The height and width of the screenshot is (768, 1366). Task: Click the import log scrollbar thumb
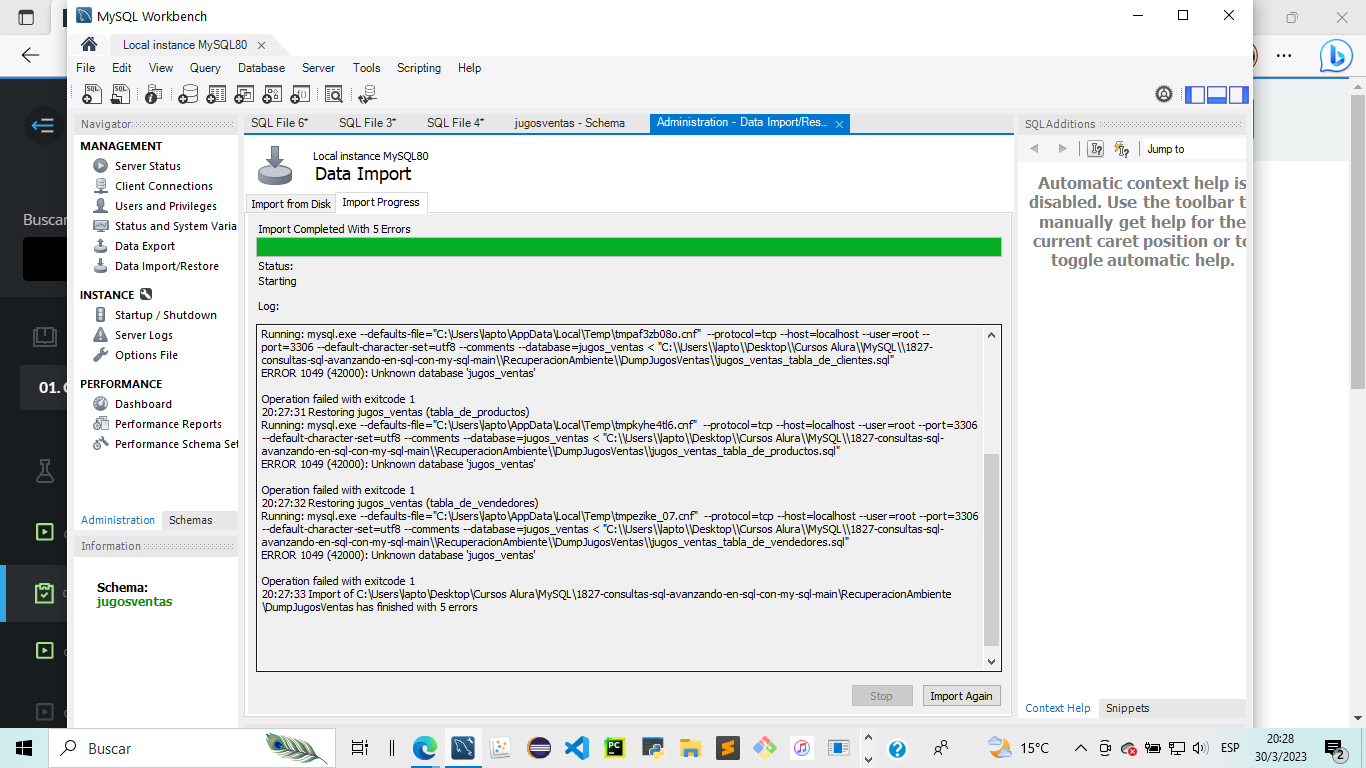[x=992, y=550]
